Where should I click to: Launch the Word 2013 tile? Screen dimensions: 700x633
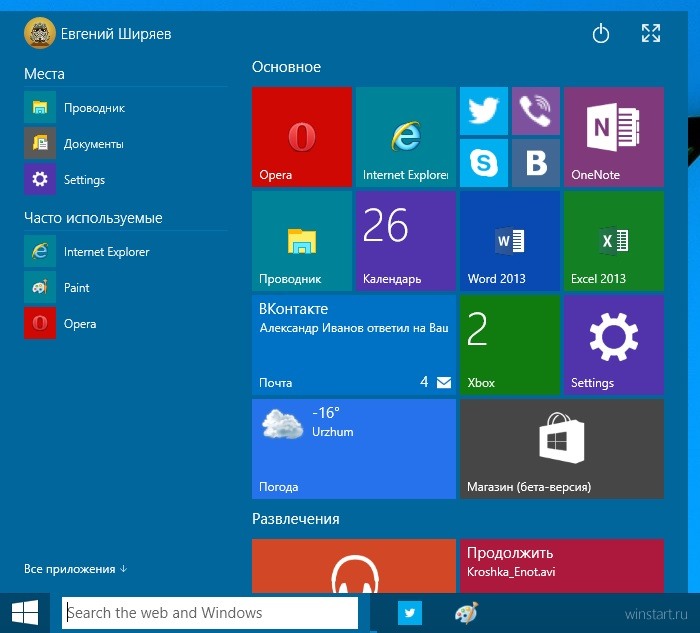click(510, 241)
